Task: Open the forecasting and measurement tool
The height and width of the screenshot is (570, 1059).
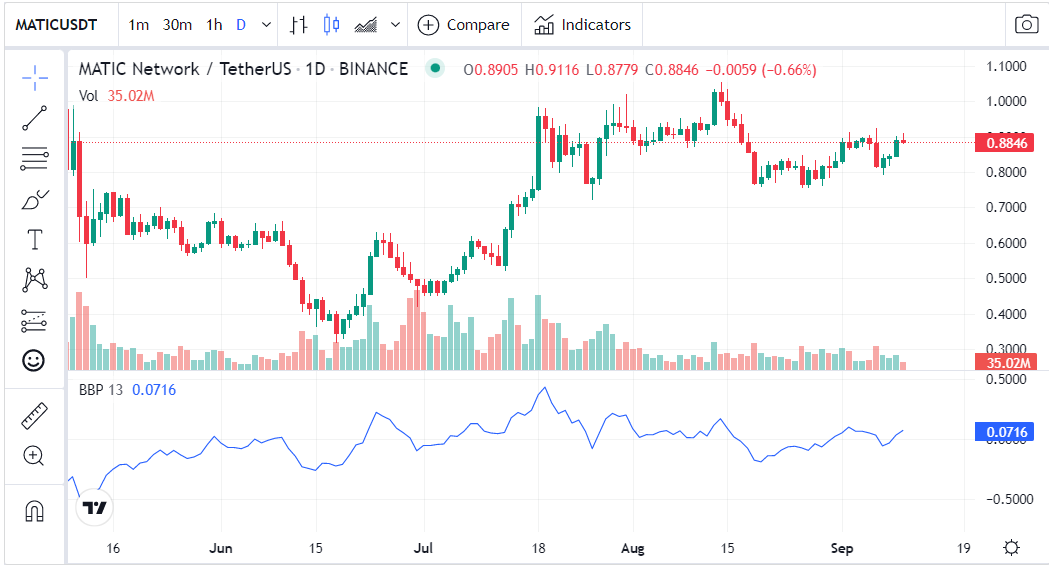Action: 34,321
